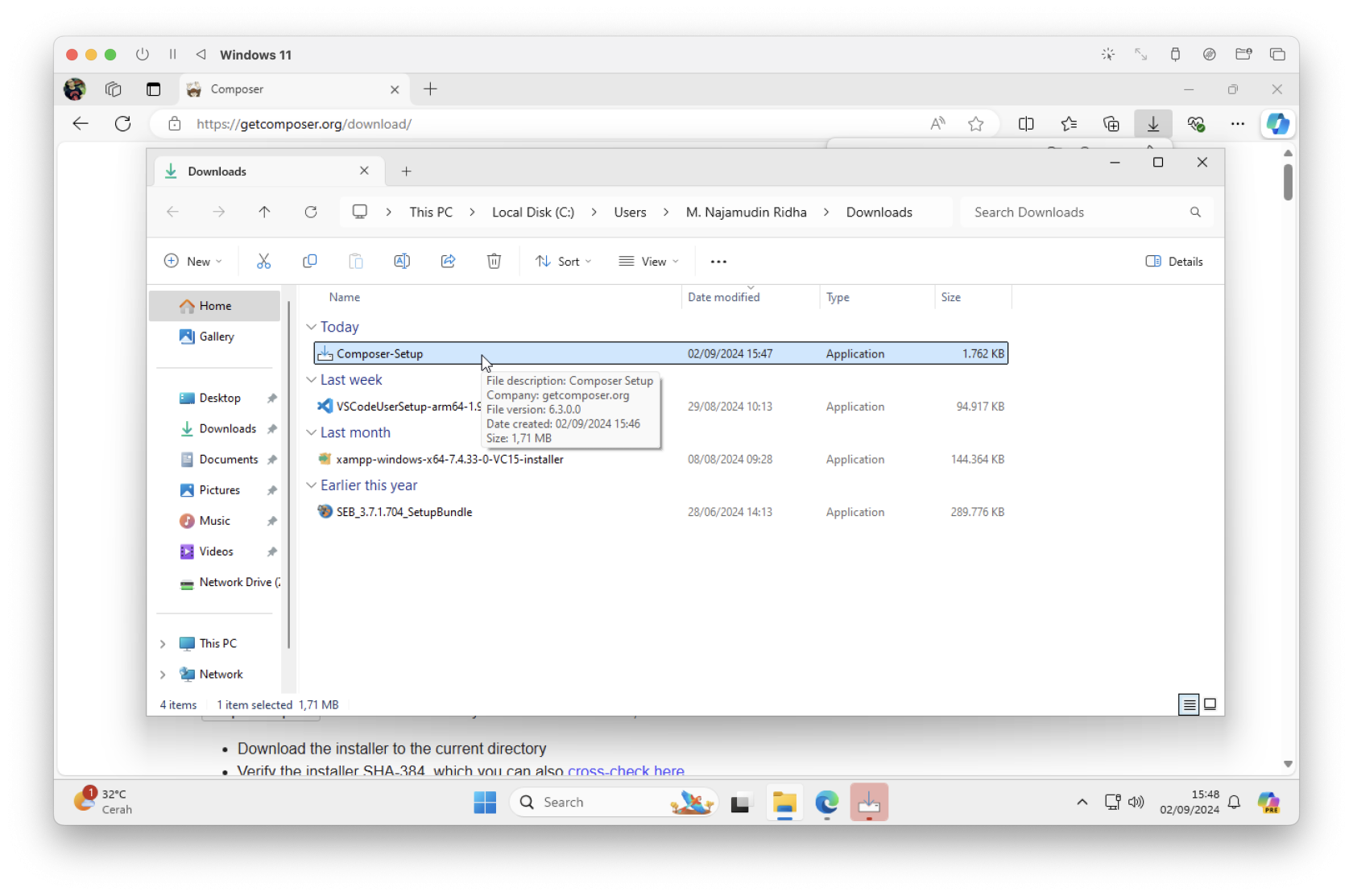The height and width of the screenshot is (896, 1353).
Task: Select the Downloads tab in File Explorer
Action: click(268, 171)
